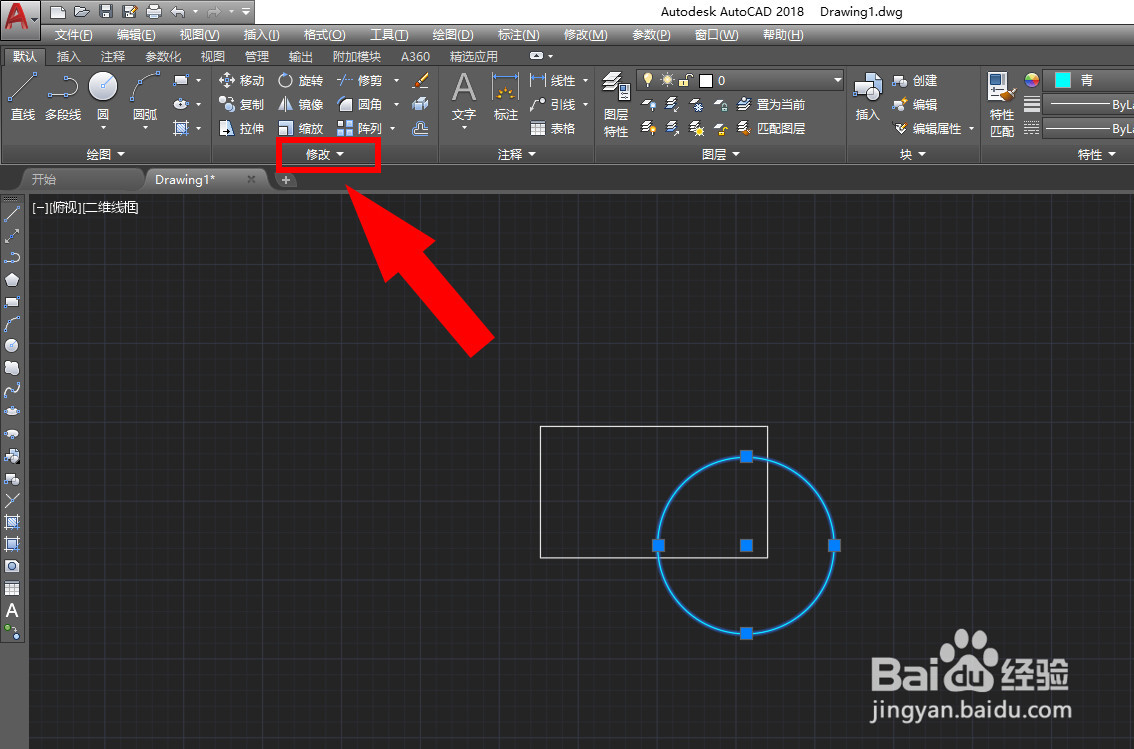Switch to the Insert (插入) ribbon tab

pyautogui.click(x=69, y=56)
